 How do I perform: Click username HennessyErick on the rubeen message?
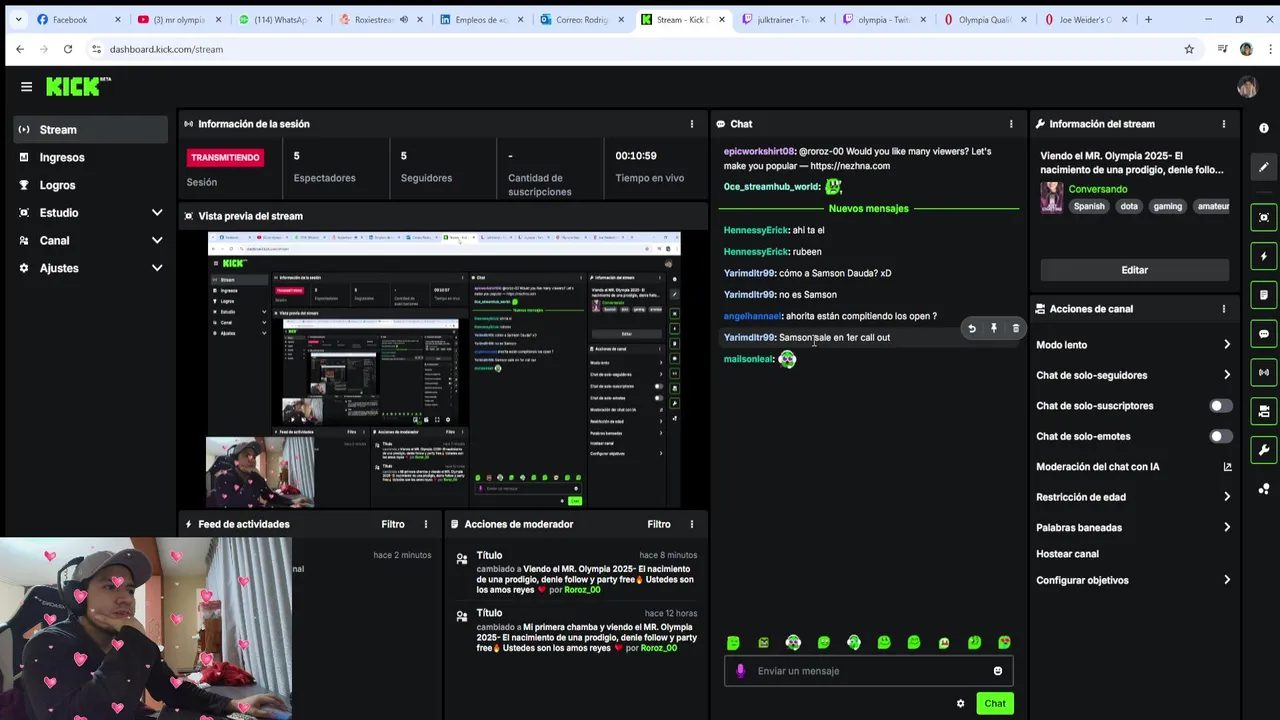click(x=756, y=252)
